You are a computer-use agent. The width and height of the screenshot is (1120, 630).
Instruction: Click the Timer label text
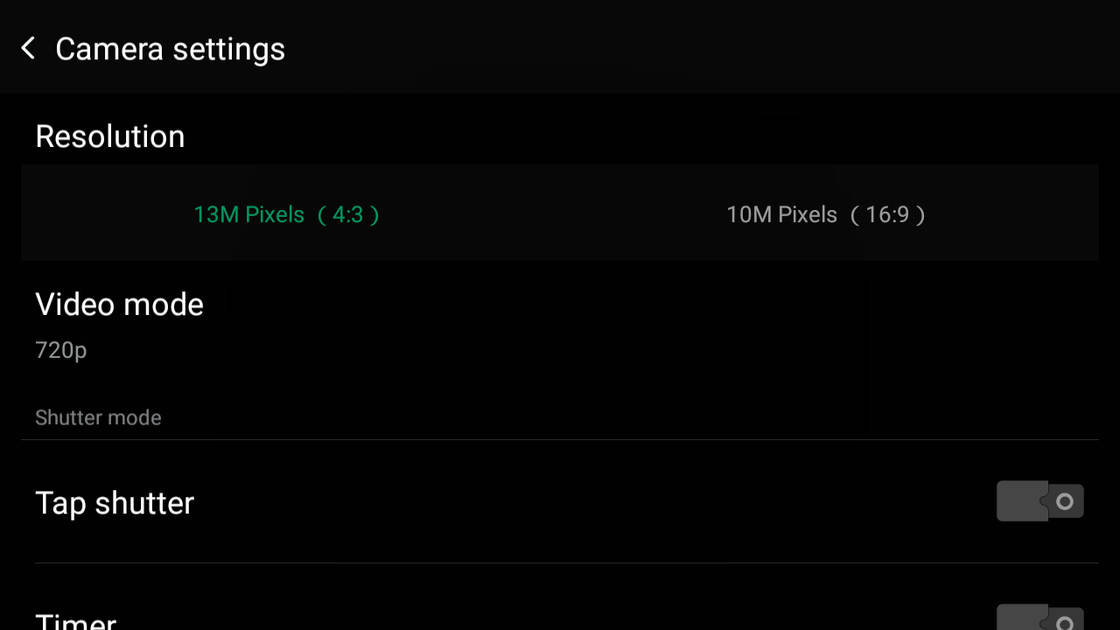click(76, 621)
